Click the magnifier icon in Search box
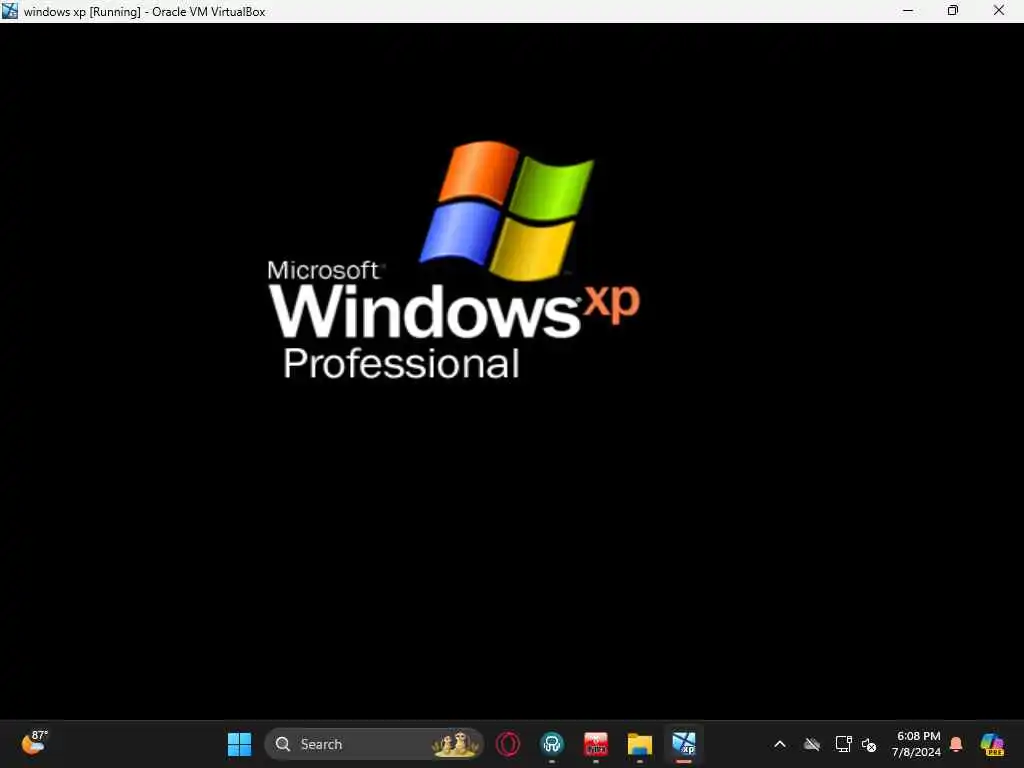This screenshot has height=768, width=1024. [x=283, y=744]
